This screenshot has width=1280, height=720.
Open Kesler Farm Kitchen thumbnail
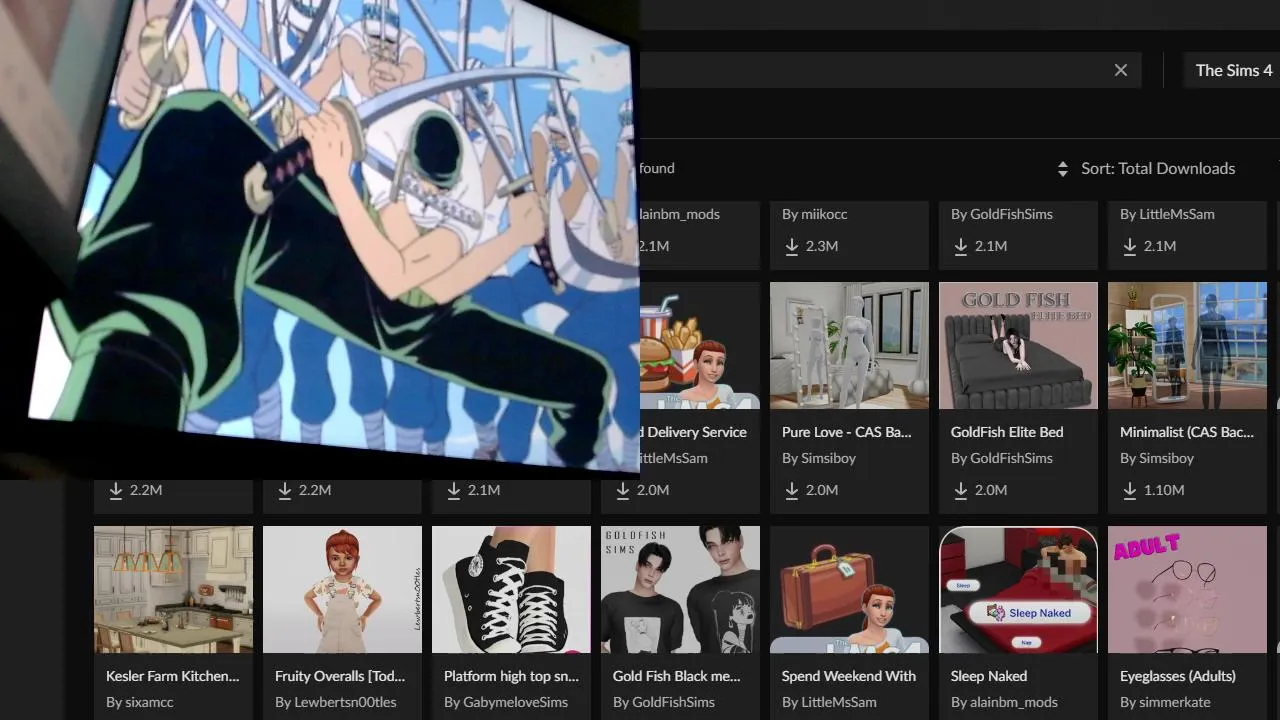173,589
